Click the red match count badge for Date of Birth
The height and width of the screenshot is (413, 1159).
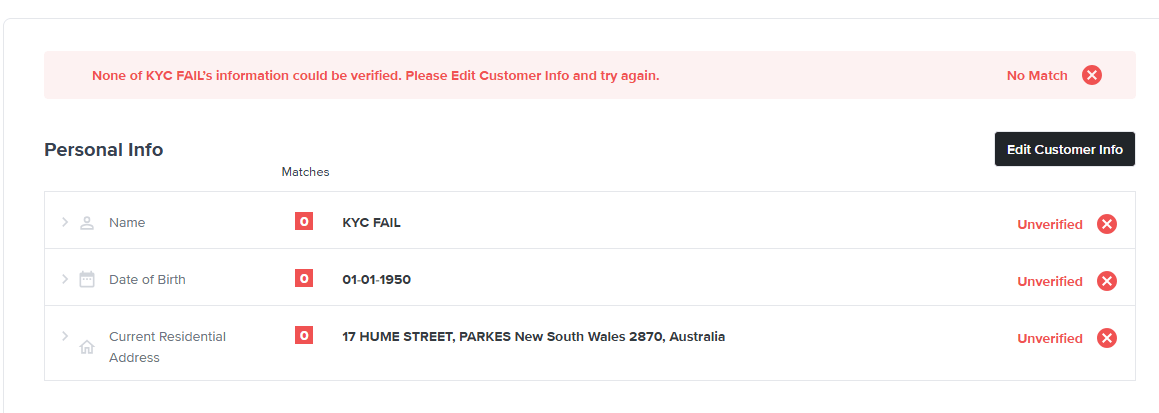tap(304, 279)
